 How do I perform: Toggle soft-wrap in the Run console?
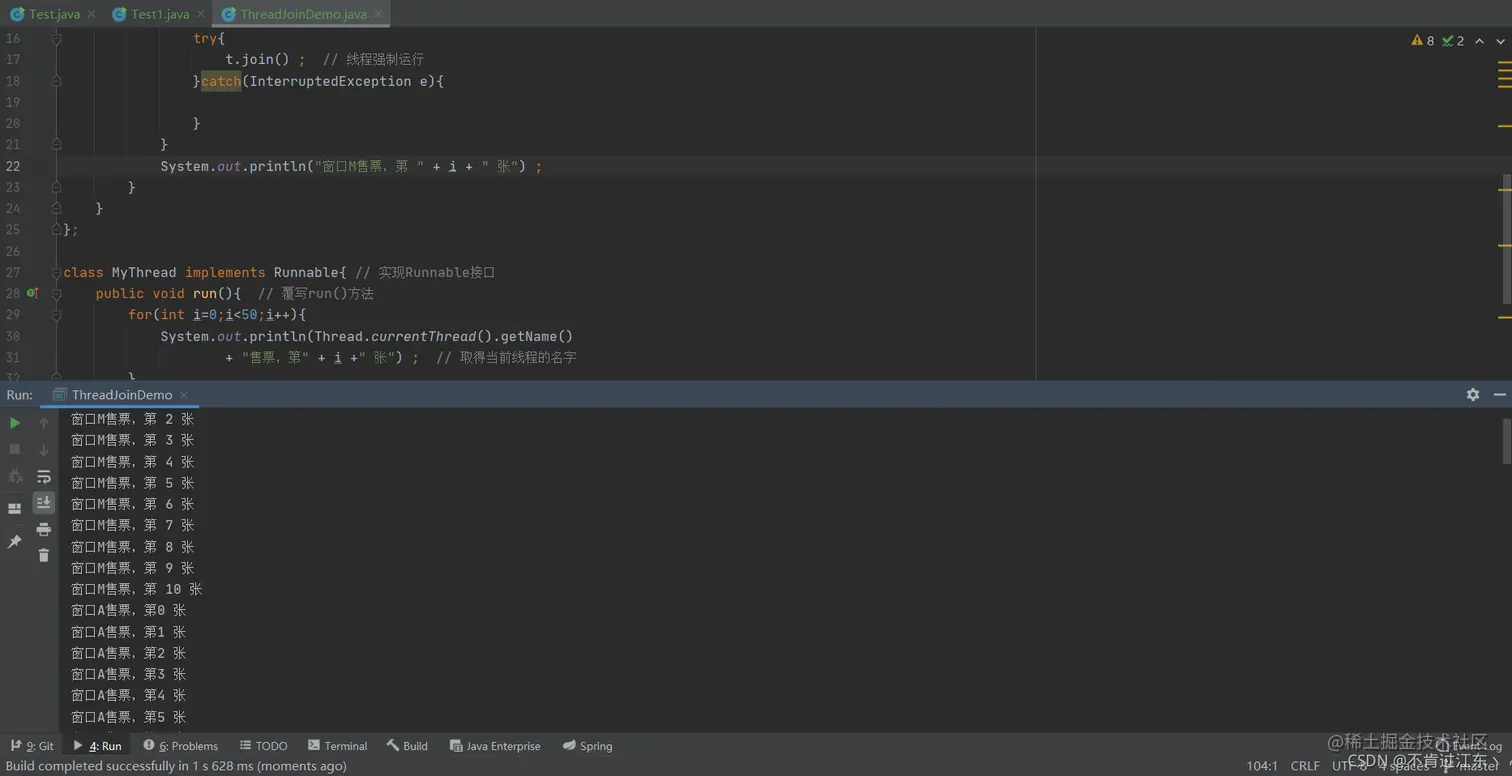click(43, 477)
